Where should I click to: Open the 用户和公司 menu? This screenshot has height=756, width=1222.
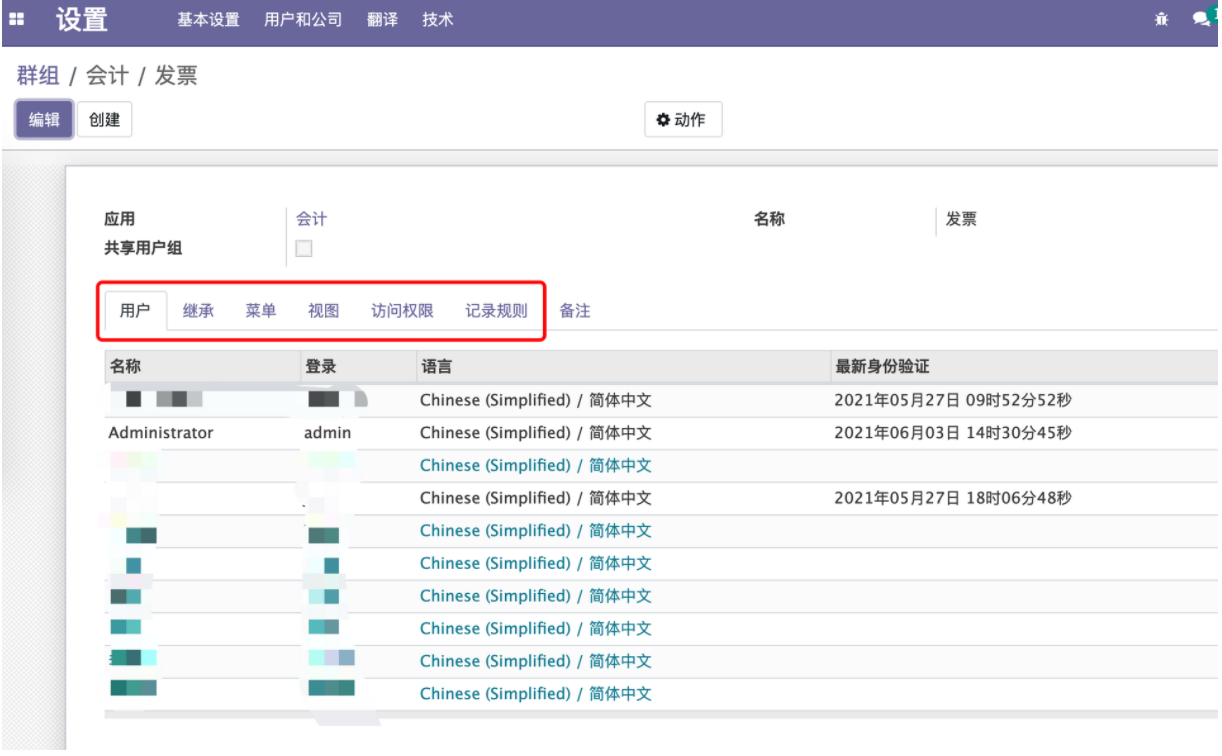(303, 19)
